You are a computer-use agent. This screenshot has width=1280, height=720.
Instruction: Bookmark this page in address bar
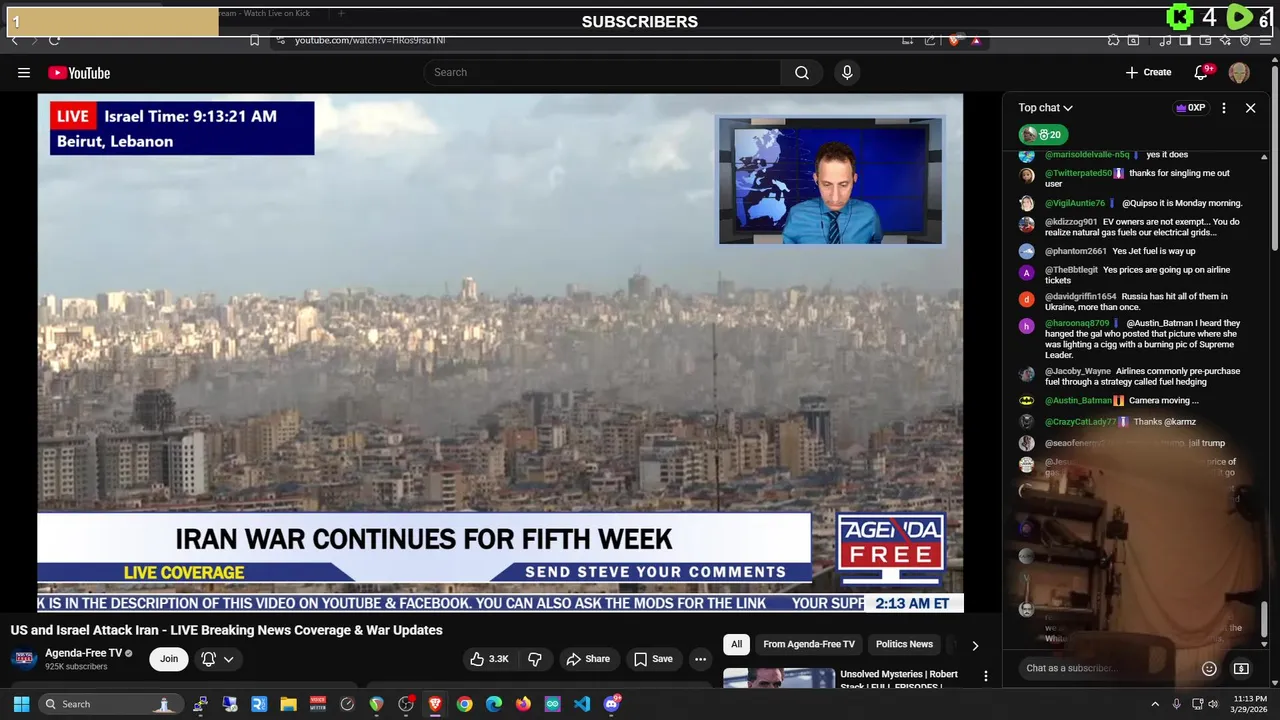[254, 41]
